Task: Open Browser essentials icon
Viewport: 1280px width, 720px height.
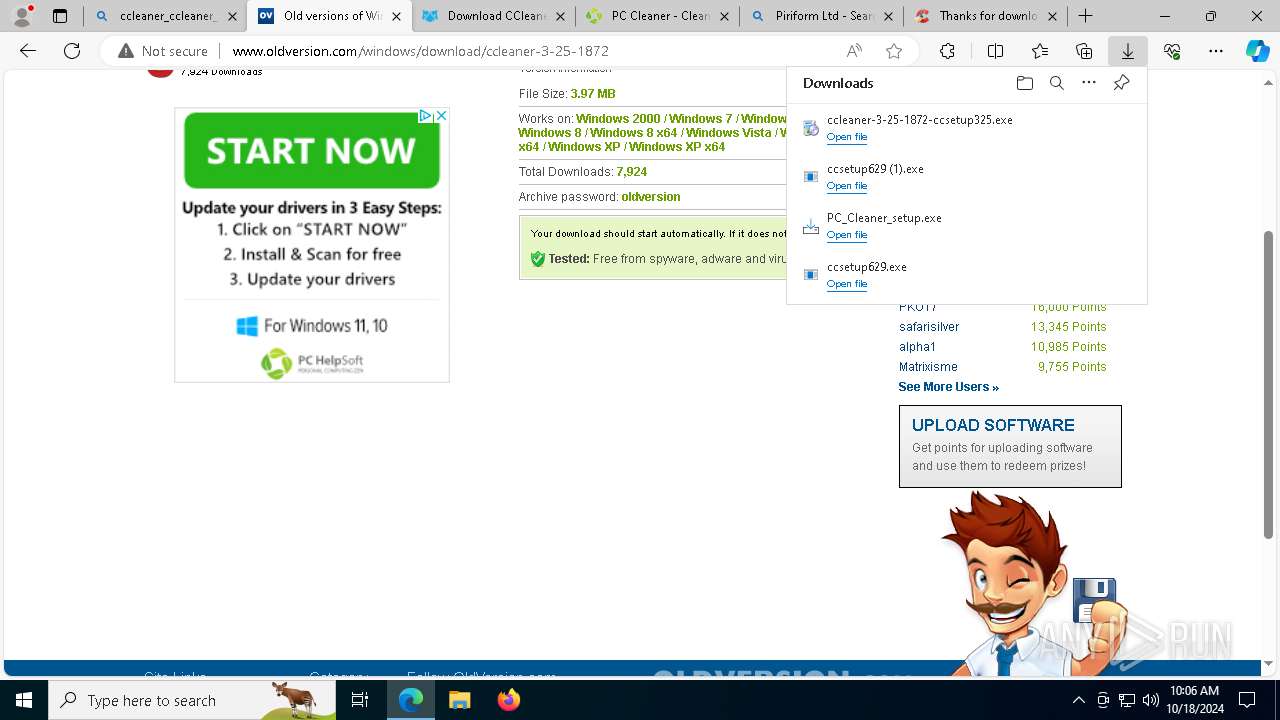Action: (1172, 51)
